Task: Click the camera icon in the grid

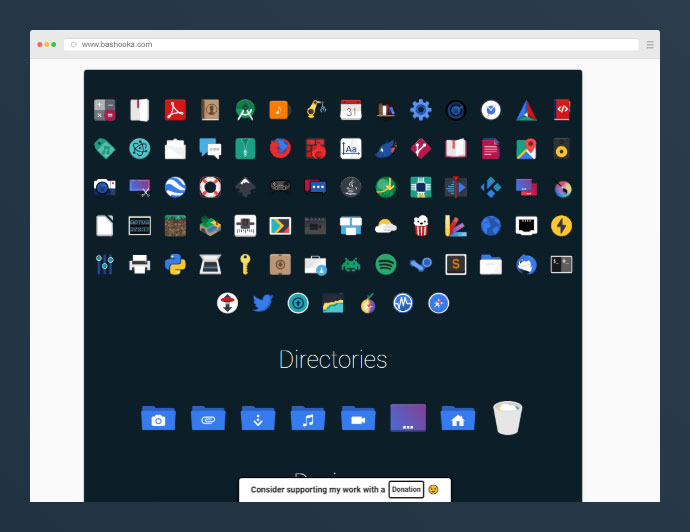Action: (x=105, y=187)
